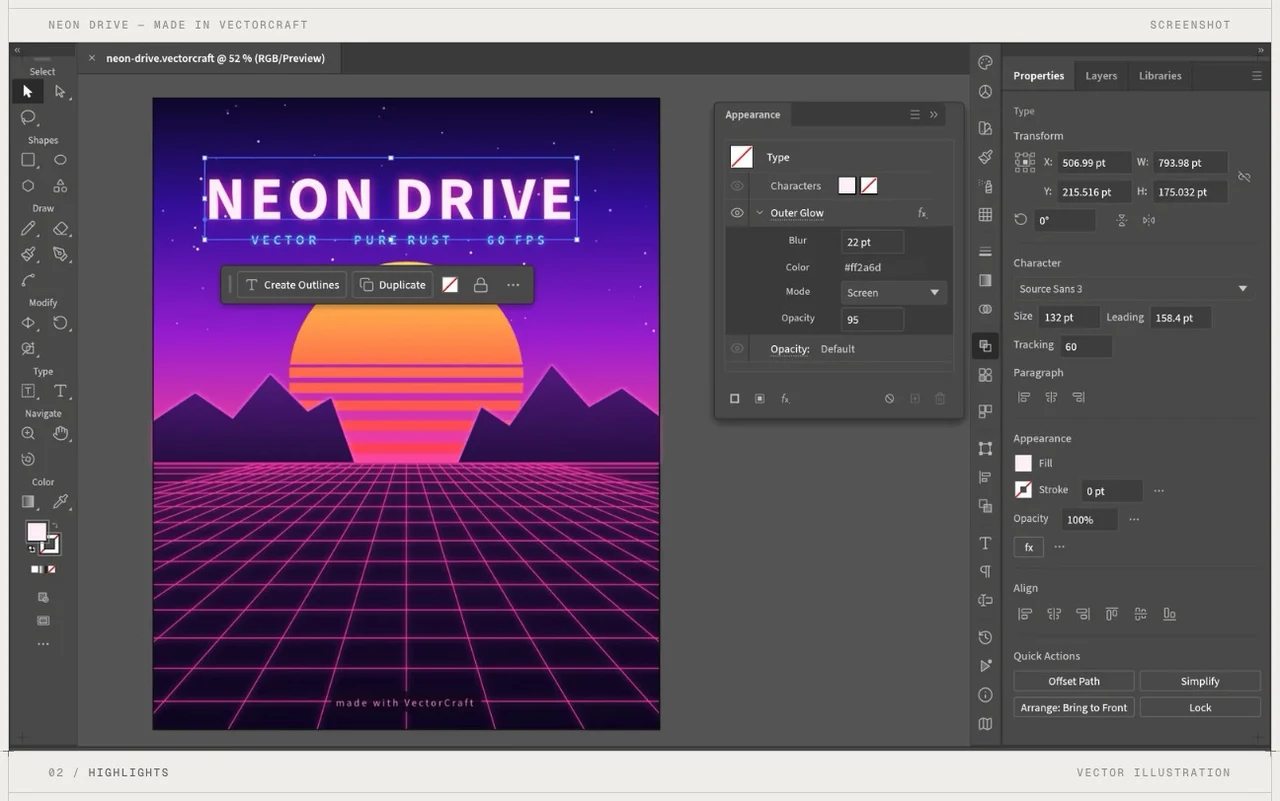
Task: Open more options in floating toolbar
Action: coord(513,285)
